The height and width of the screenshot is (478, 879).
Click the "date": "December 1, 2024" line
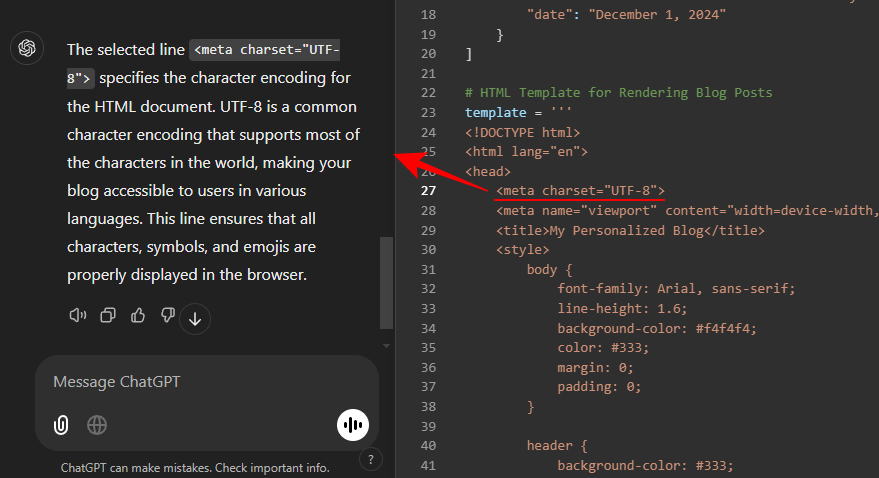[x=626, y=15]
